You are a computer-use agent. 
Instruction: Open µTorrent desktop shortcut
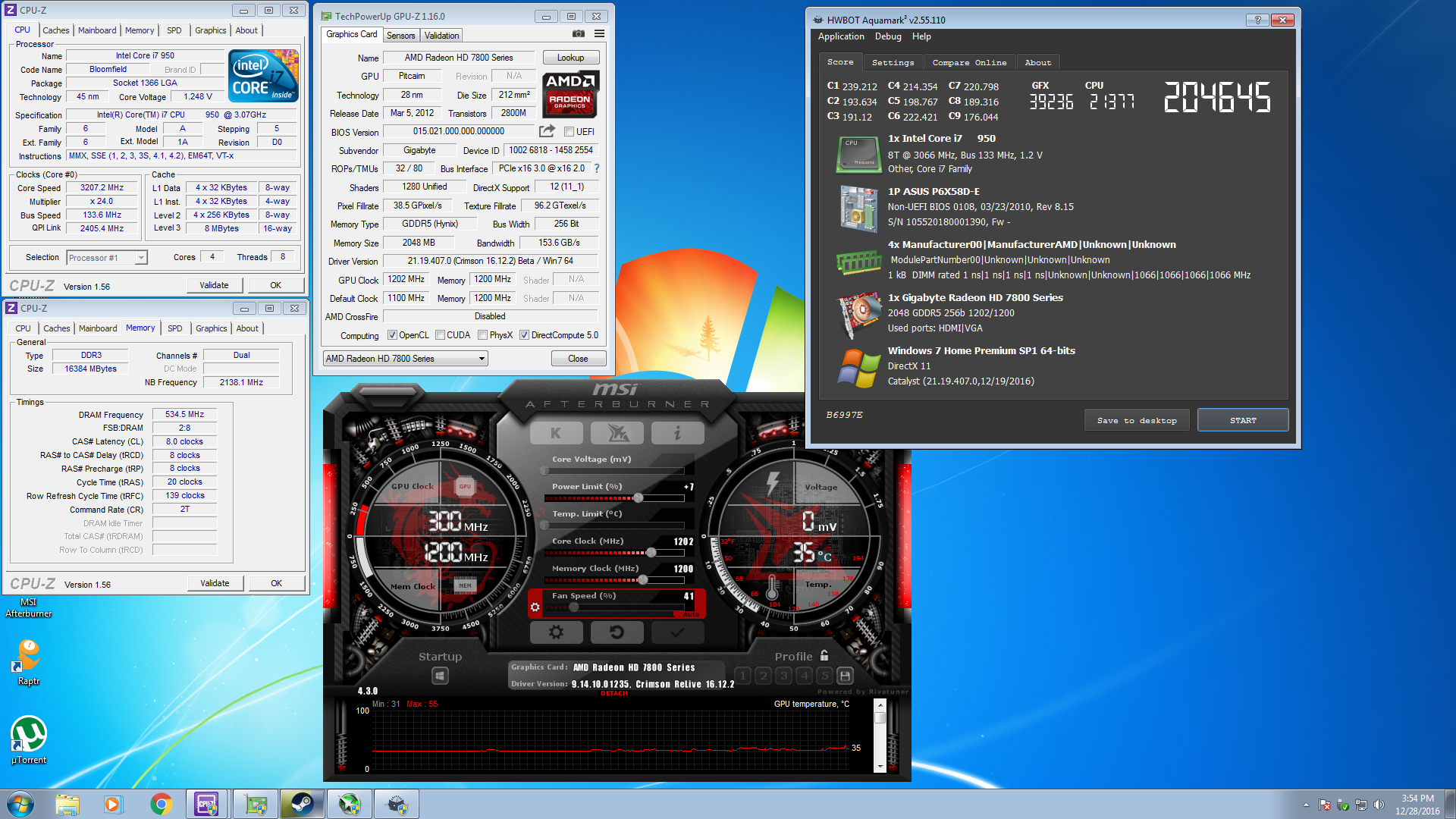pos(29,740)
